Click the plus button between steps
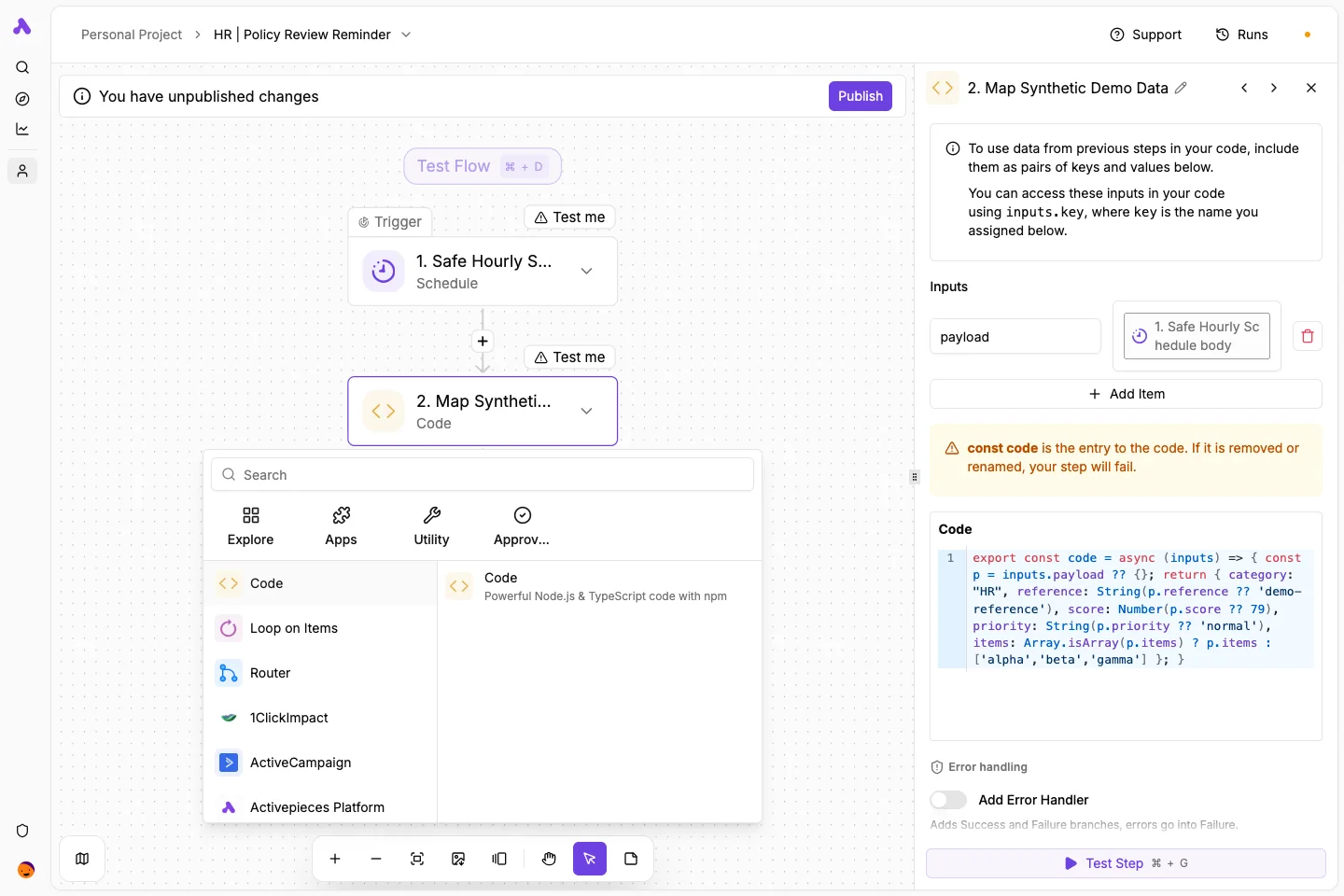 pyautogui.click(x=483, y=341)
